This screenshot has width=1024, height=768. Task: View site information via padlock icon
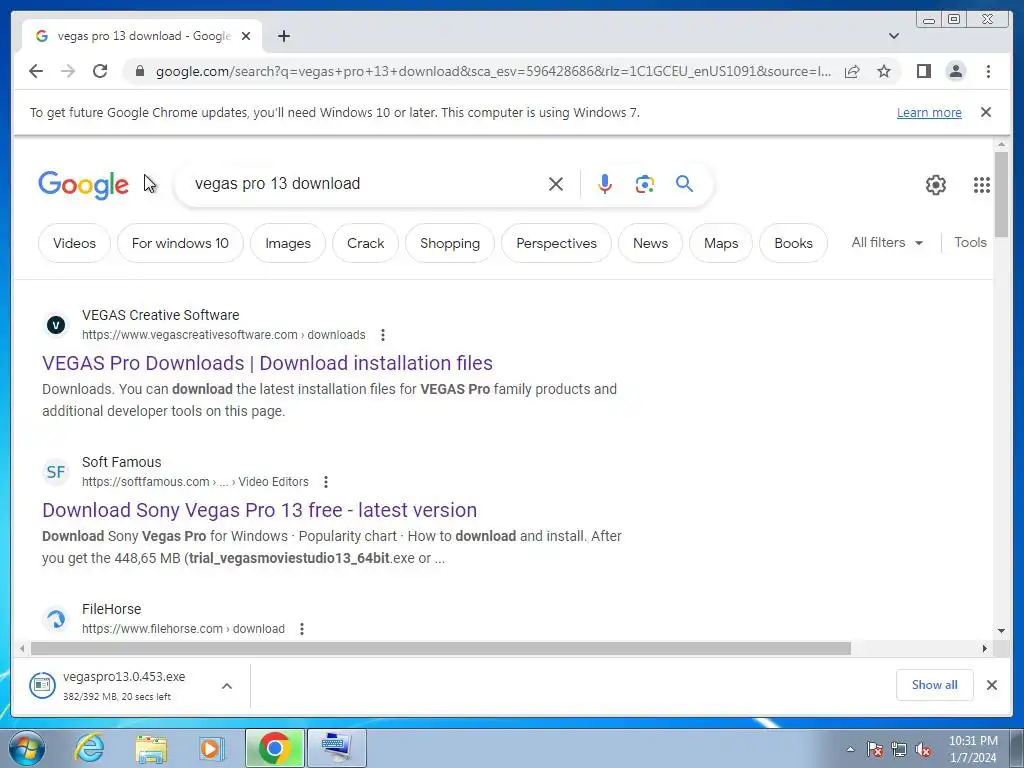pyautogui.click(x=139, y=71)
